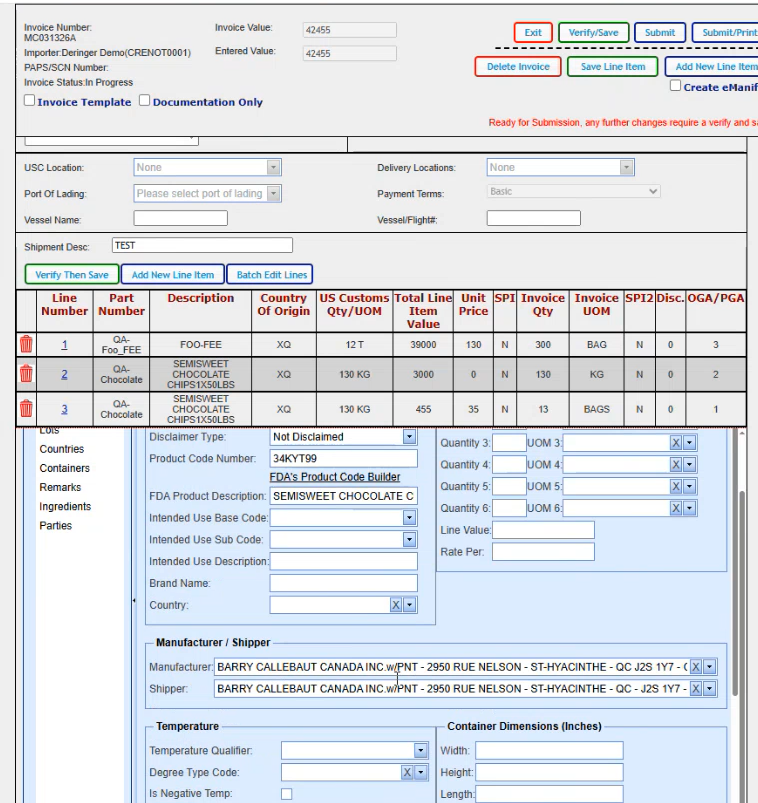Enable the Invoice Template checkbox
Screen dimensions: 758x803
point(30,101)
